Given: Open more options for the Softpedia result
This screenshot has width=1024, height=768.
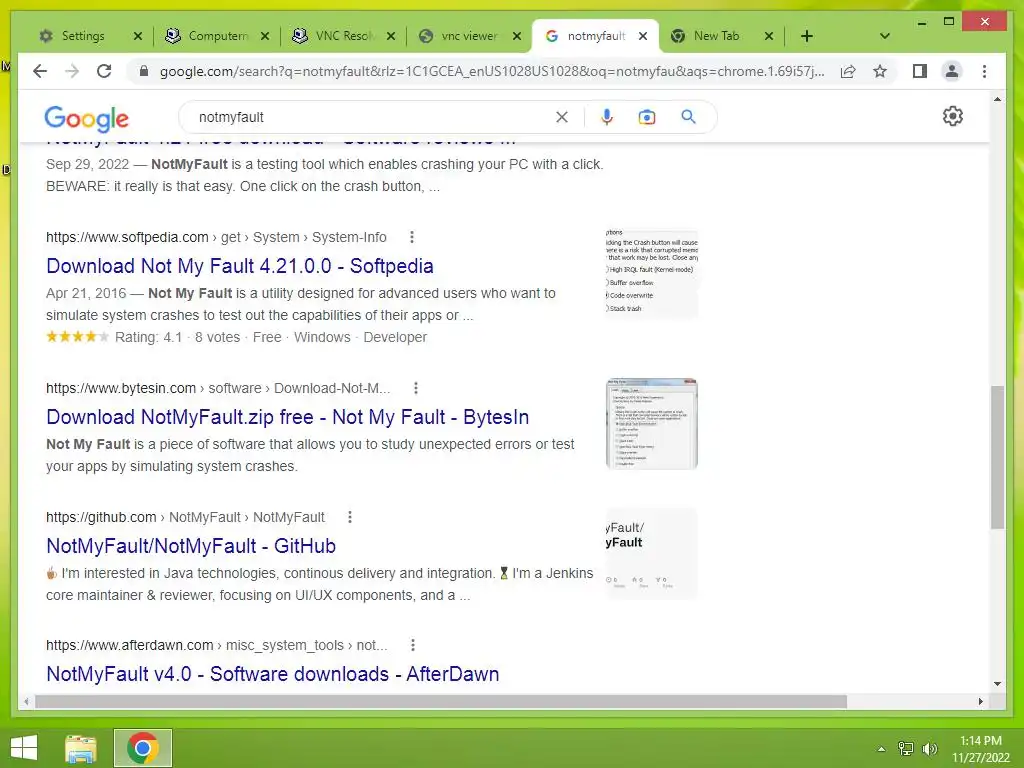Looking at the screenshot, I should [411, 237].
